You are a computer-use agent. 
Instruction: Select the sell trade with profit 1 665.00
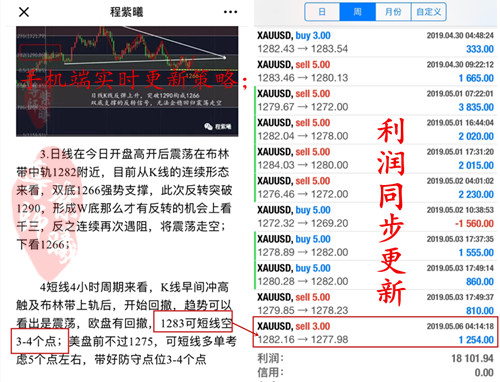(x=375, y=71)
